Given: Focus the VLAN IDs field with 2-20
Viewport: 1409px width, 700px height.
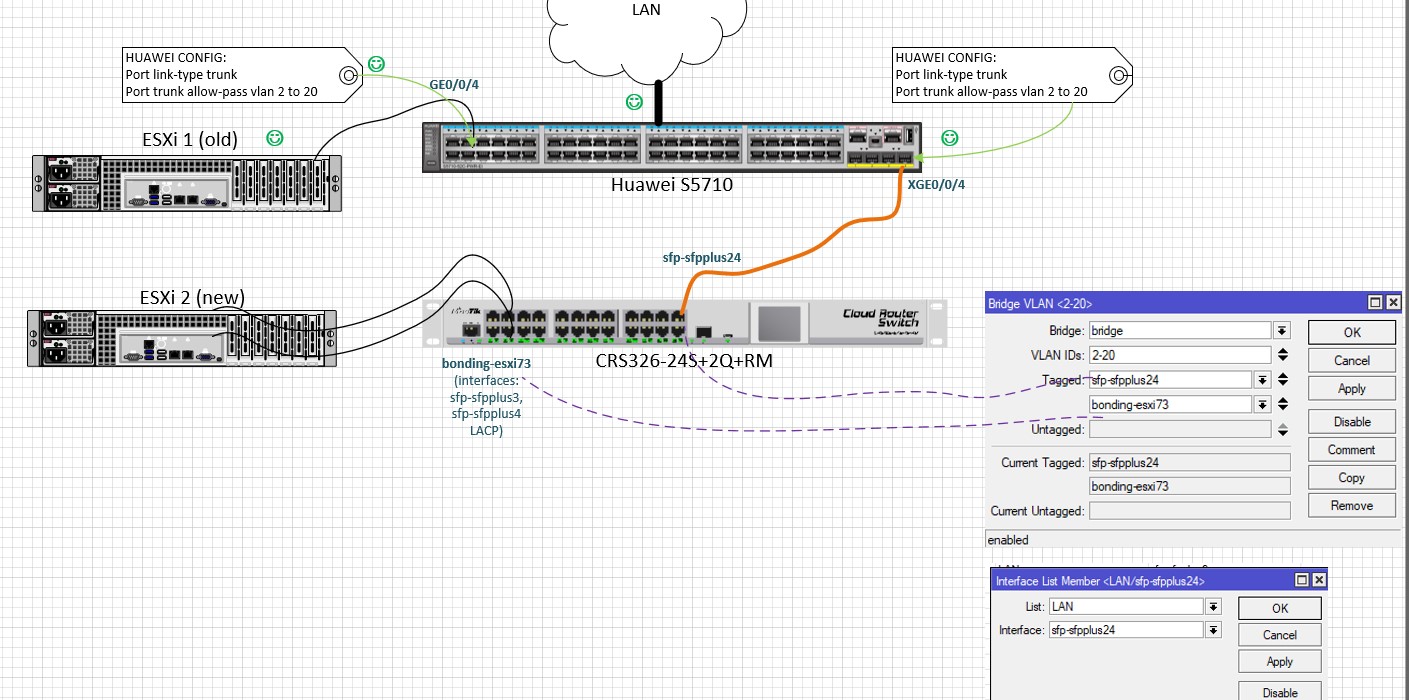Looking at the screenshot, I should click(1180, 355).
